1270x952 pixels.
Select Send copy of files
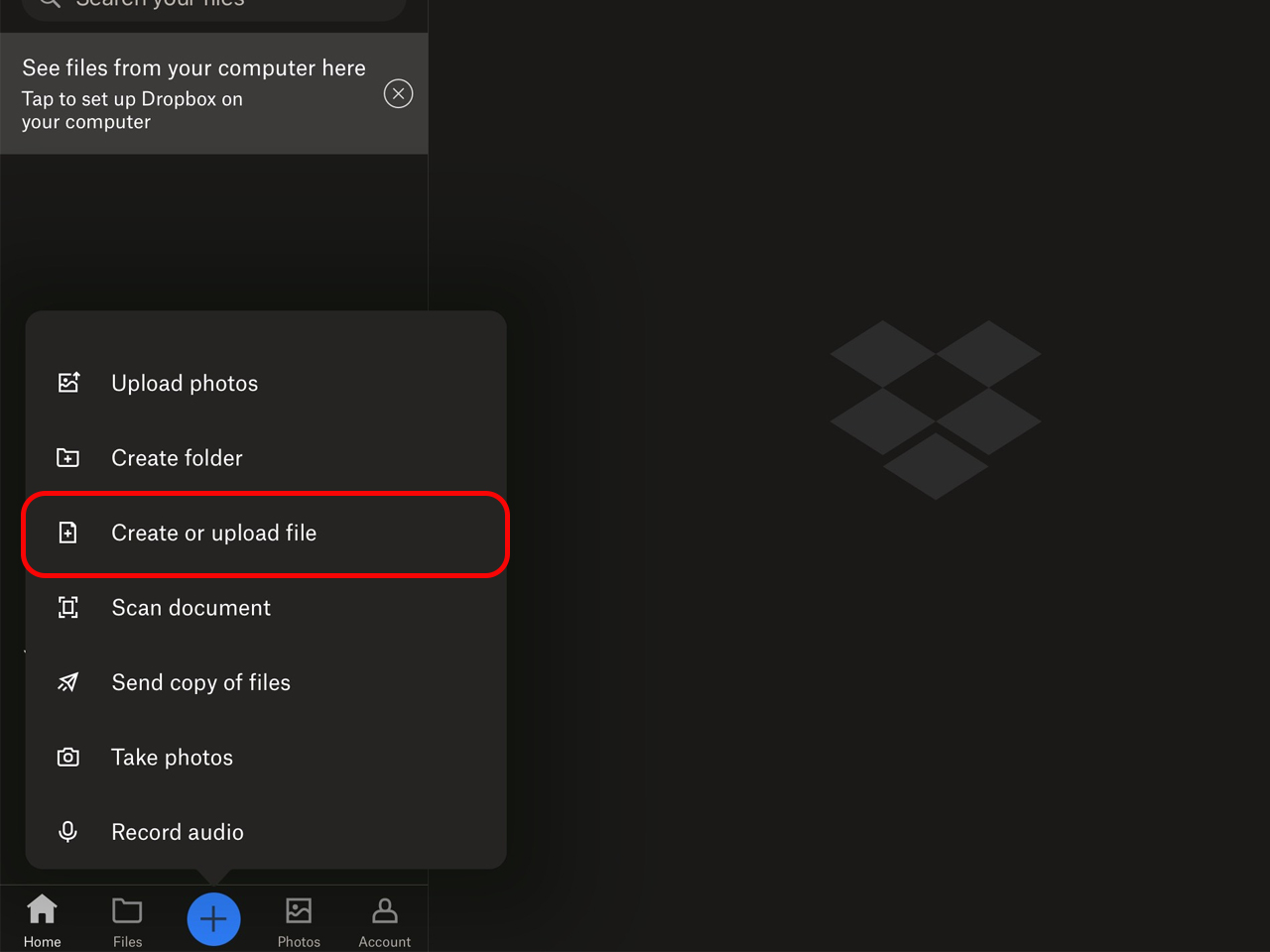[x=266, y=682]
